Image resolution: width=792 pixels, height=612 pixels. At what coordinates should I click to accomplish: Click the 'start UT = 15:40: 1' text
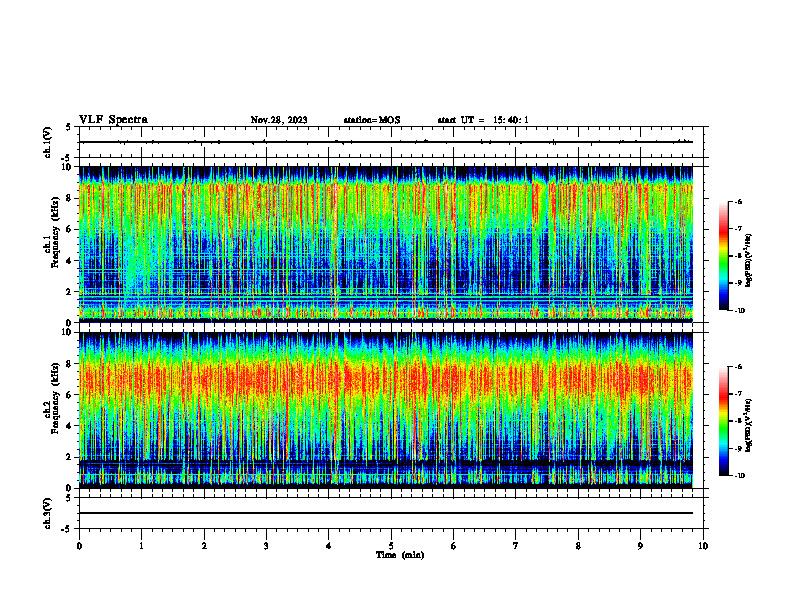(483, 120)
